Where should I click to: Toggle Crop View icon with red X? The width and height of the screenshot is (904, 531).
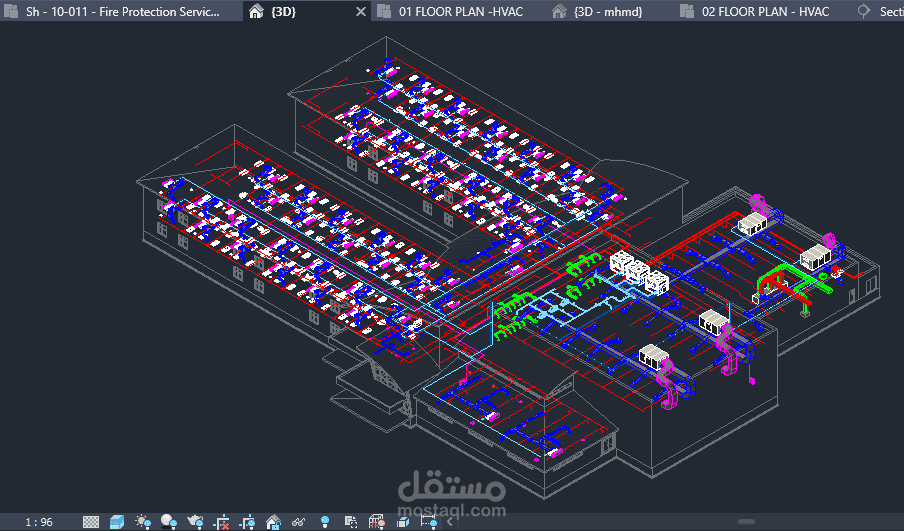[x=221, y=522]
